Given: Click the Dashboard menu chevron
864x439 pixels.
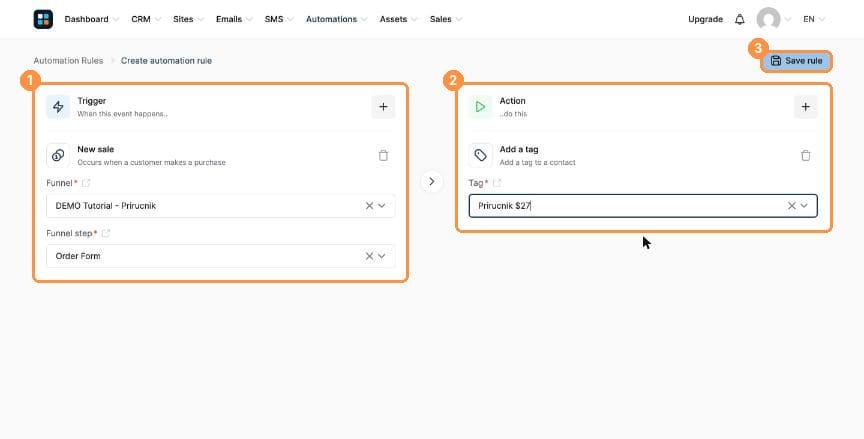Looking at the screenshot, I should pyautogui.click(x=115, y=20).
